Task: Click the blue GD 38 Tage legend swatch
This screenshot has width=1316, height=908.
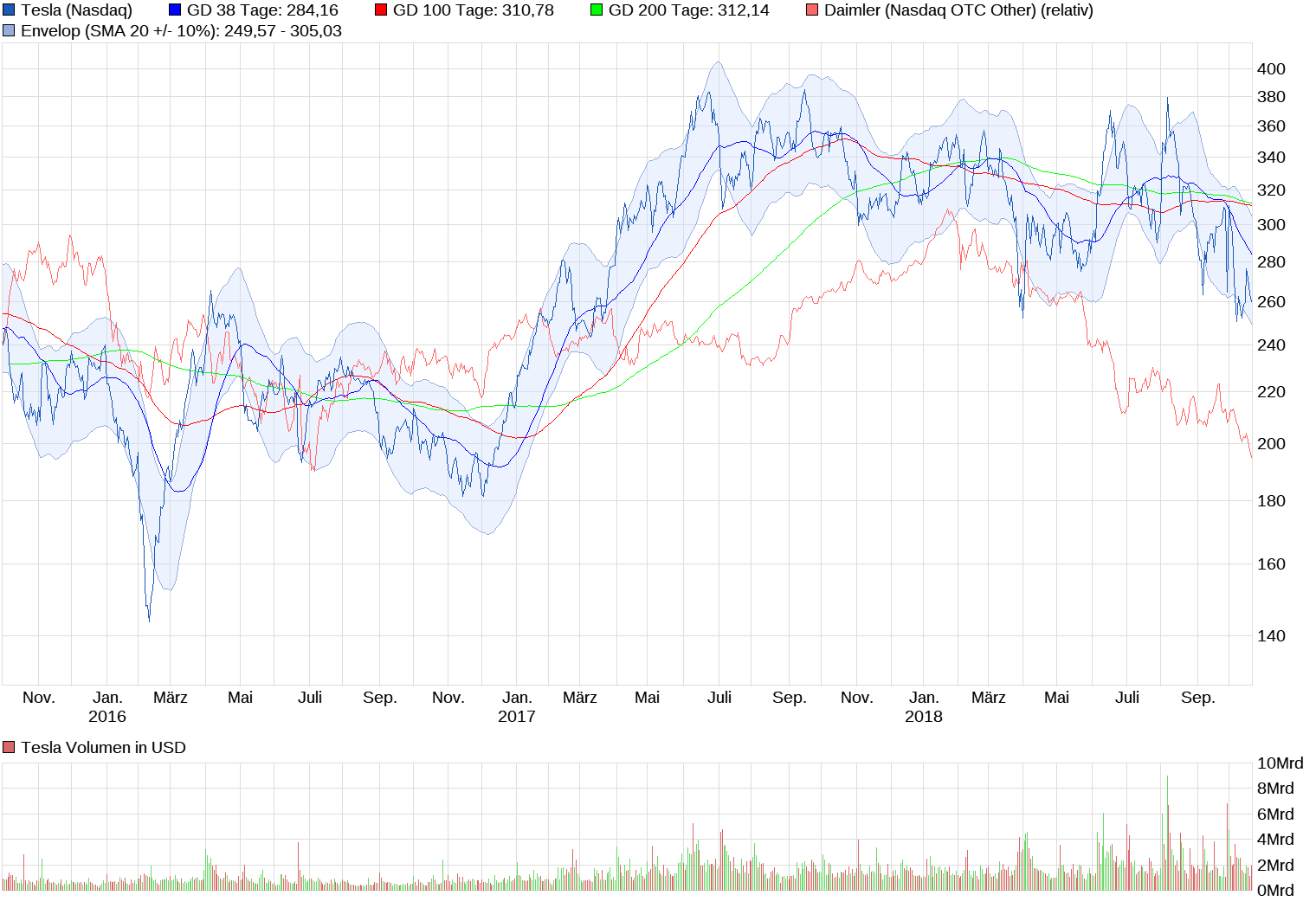Action: (175, 10)
